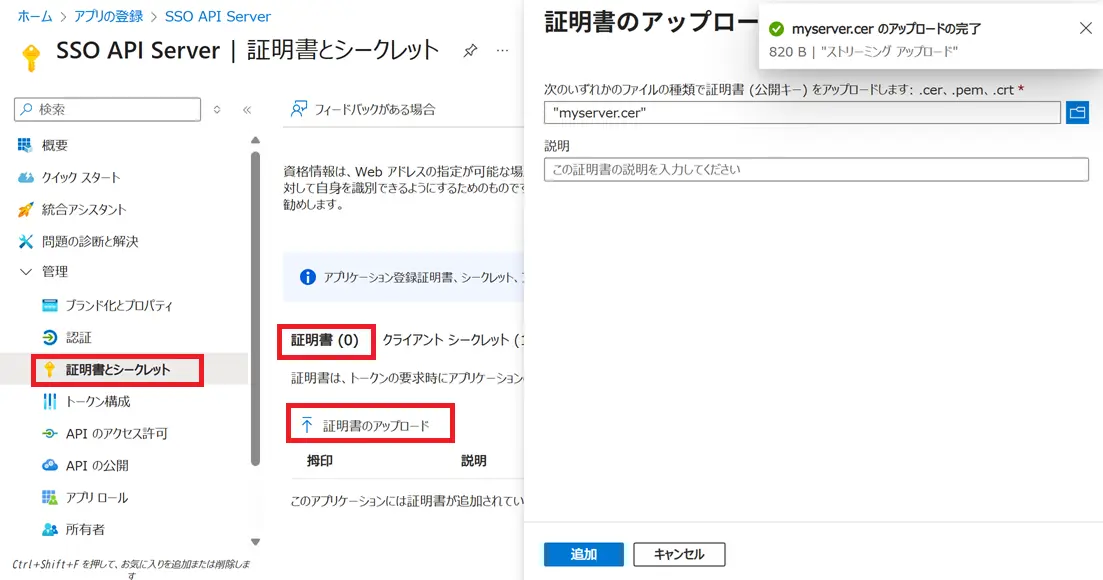Click キャンセル button
Image resolution: width=1103 pixels, height=580 pixels.
(x=679, y=554)
